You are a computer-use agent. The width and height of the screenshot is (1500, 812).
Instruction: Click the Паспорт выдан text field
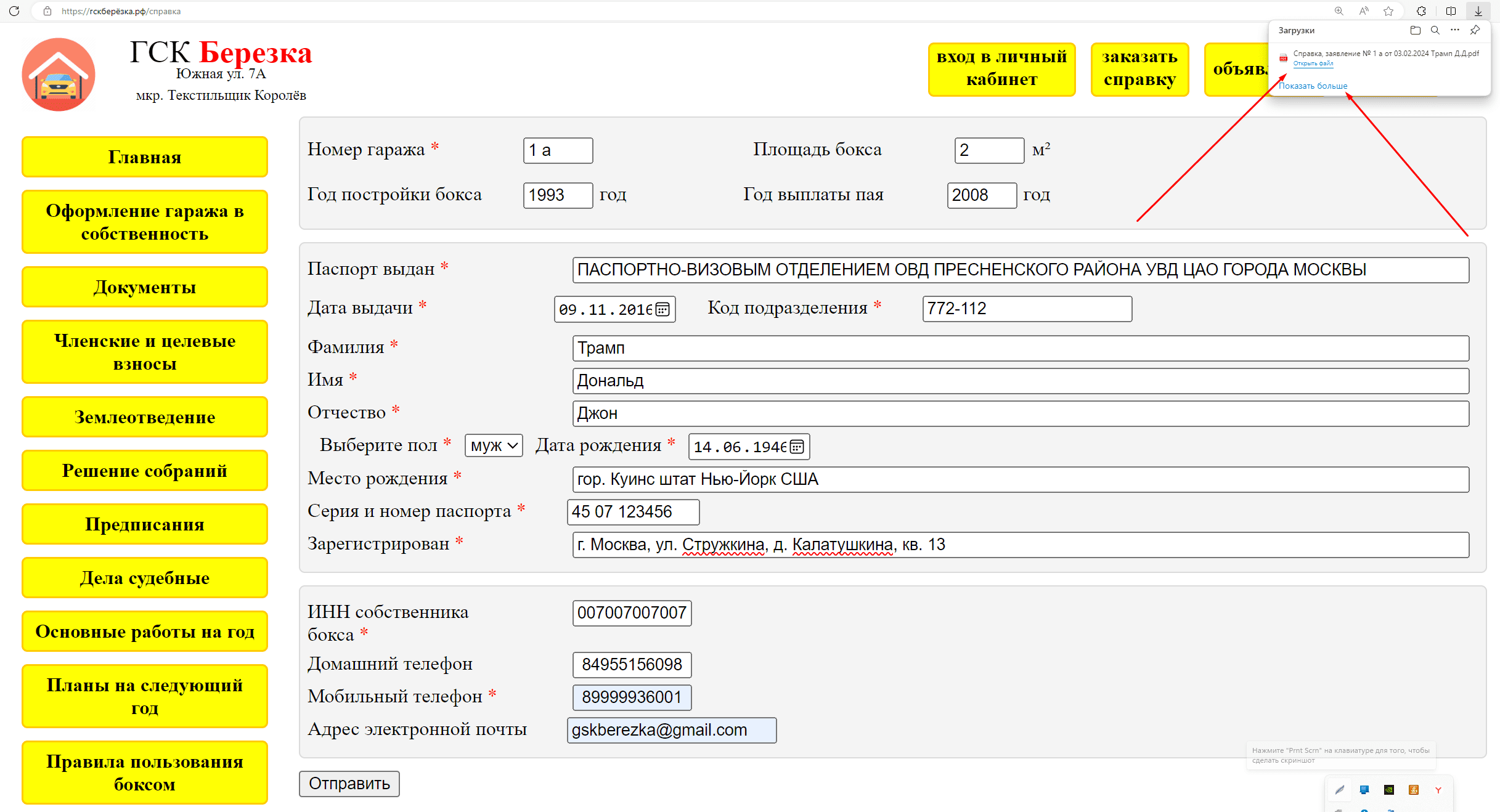[x=1021, y=270]
